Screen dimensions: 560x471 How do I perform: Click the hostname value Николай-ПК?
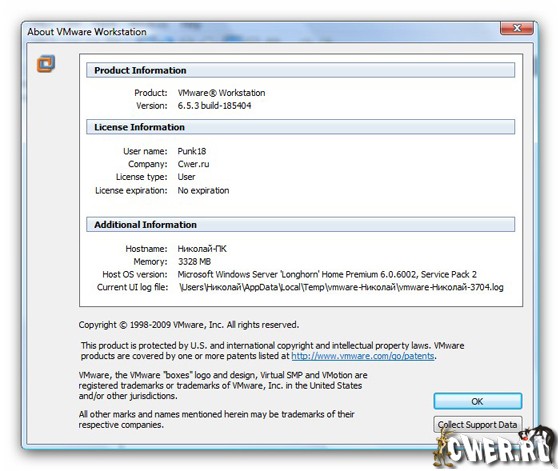pos(202,249)
